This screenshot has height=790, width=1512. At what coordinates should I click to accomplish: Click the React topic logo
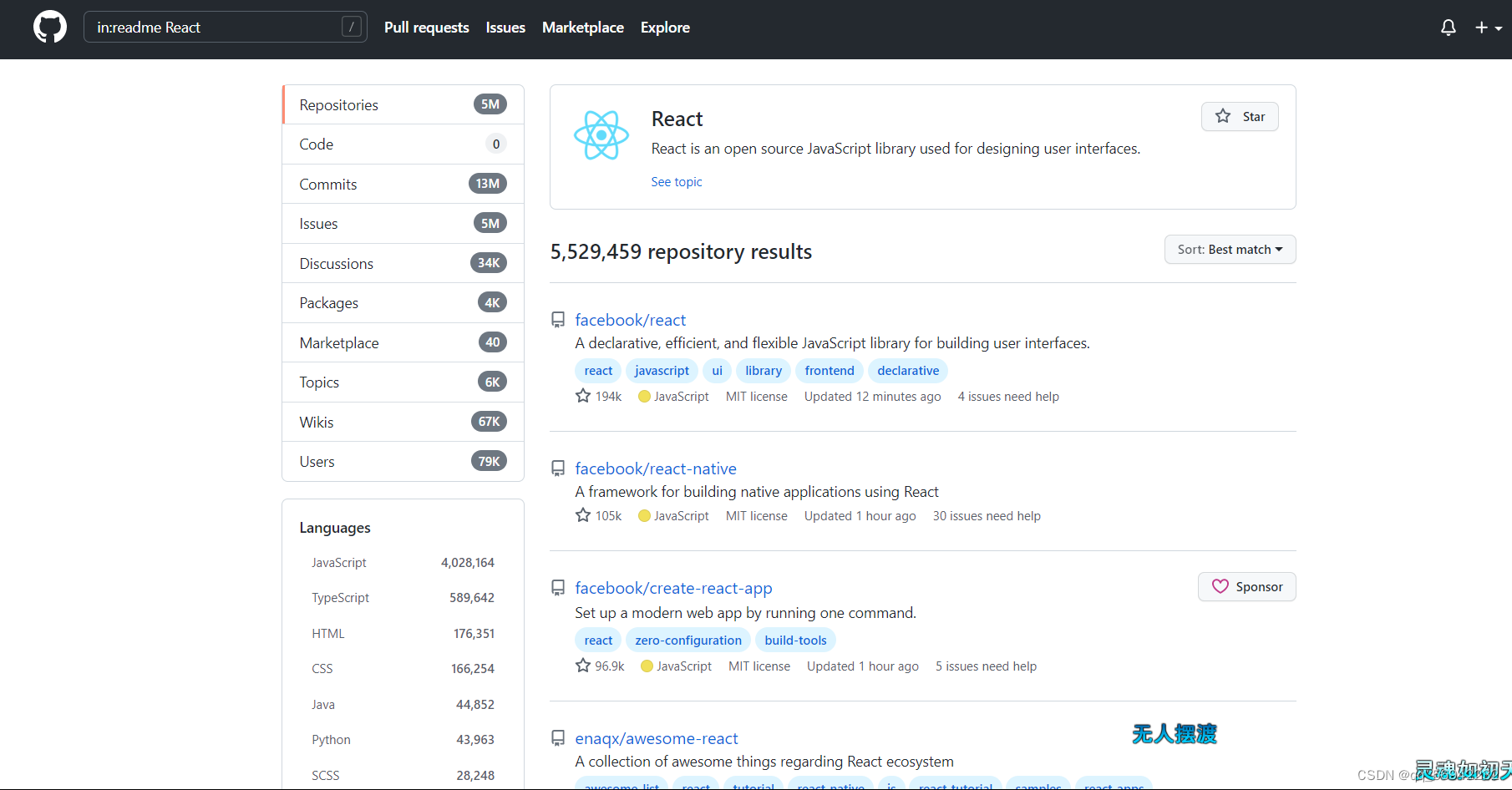601,134
